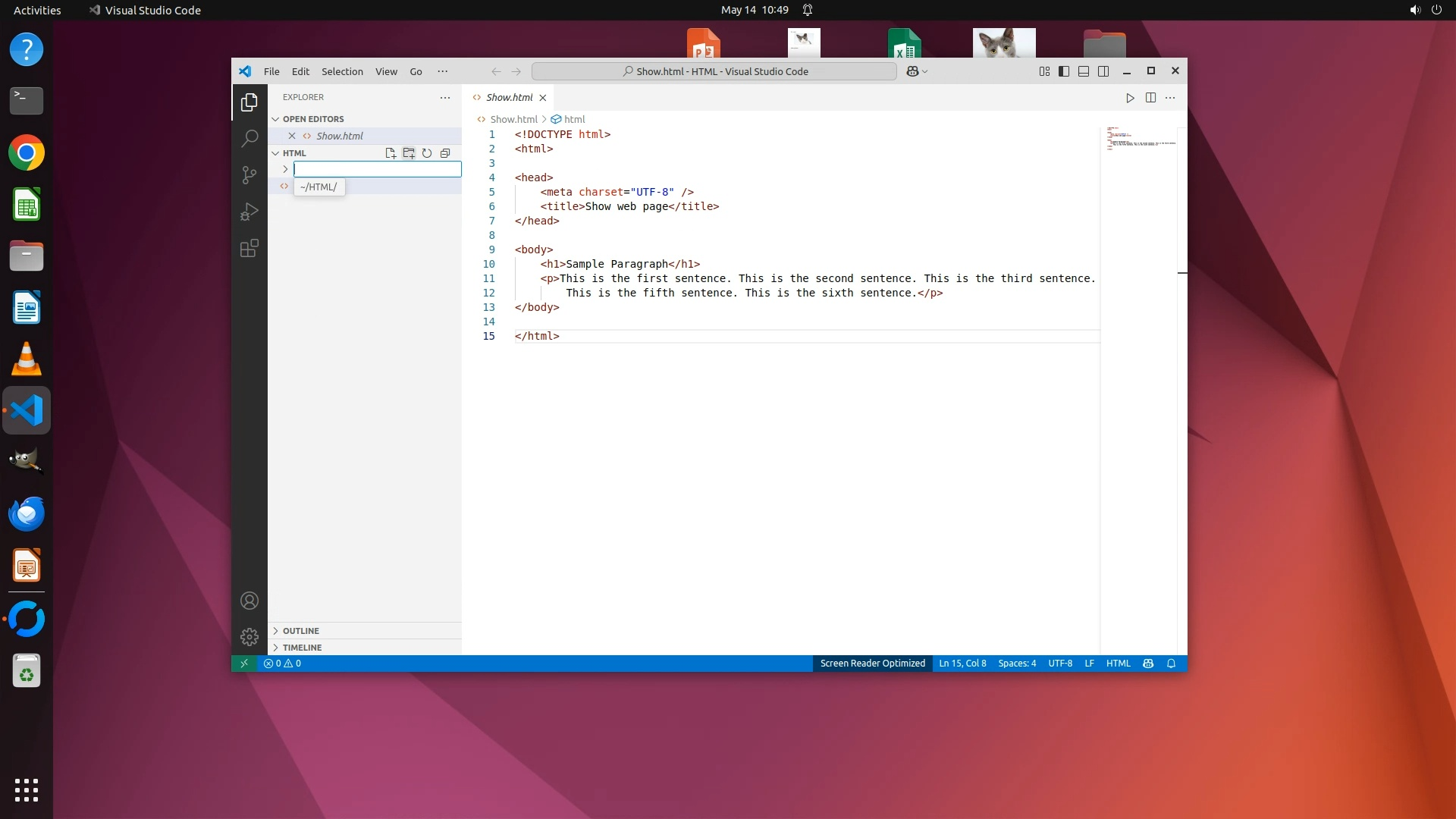Image resolution: width=1456 pixels, height=819 pixels.
Task: Toggle the primary side bar visibility
Action: pos(1064,71)
